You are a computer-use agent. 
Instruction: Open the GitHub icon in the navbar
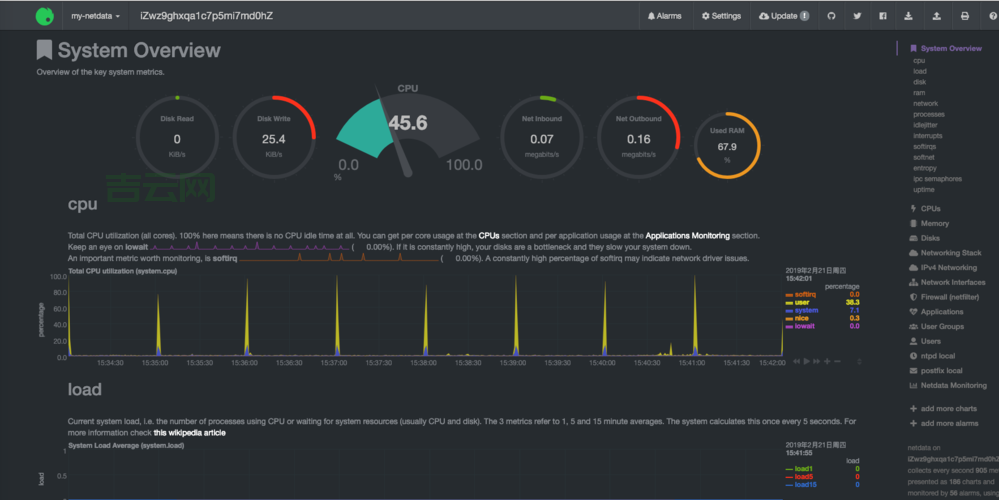tap(830, 16)
